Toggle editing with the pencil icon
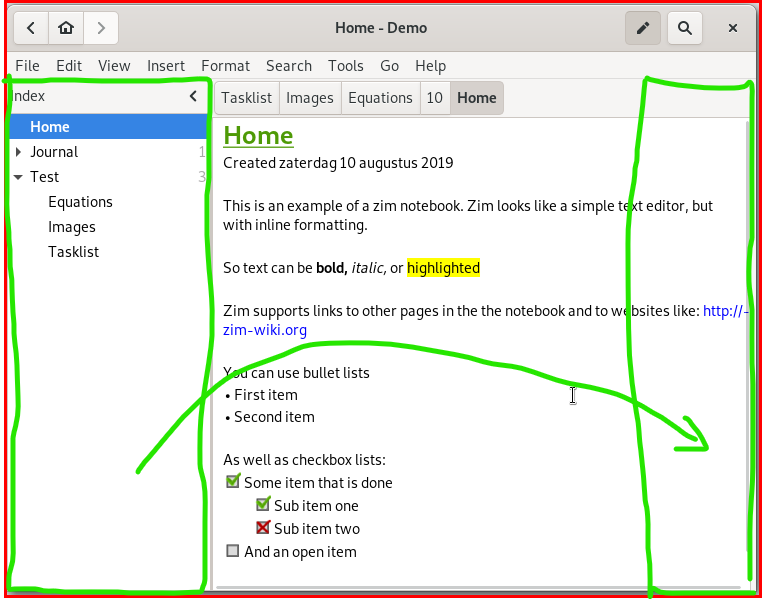Image resolution: width=762 pixels, height=601 pixels. click(x=642, y=28)
